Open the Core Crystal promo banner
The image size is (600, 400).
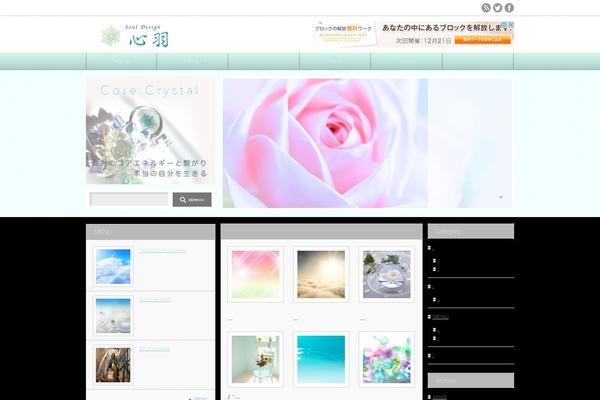[x=150, y=131]
